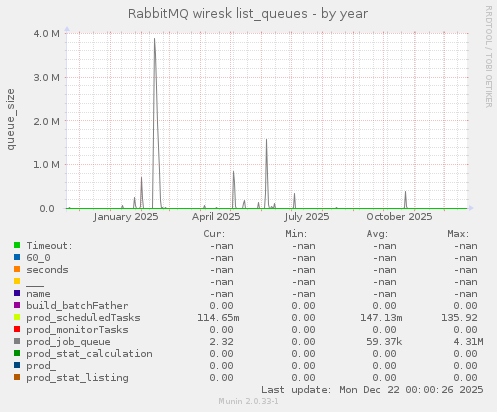
Task: Click the 'prod_job_queue' legend label
Action: click(x=68, y=342)
